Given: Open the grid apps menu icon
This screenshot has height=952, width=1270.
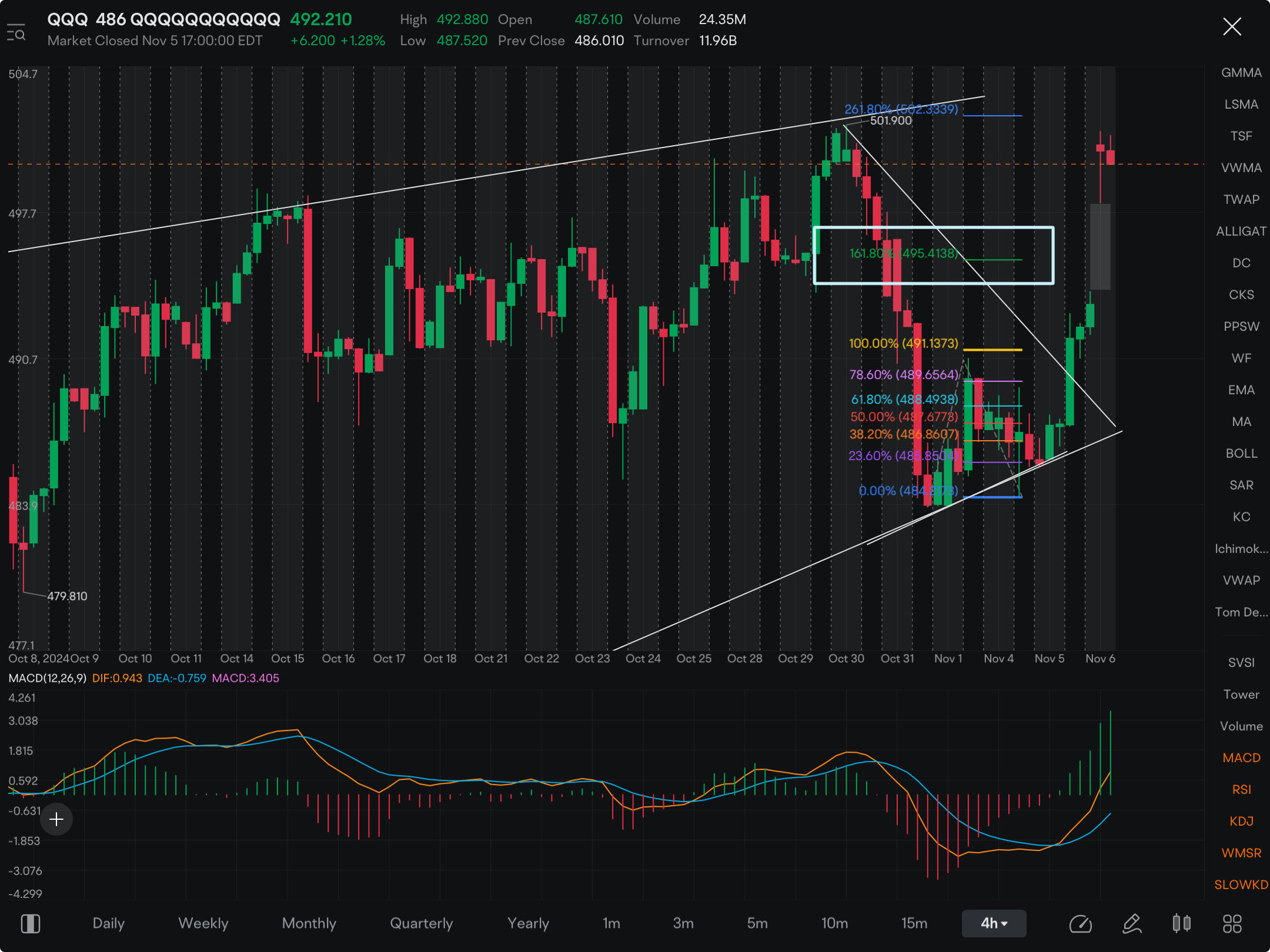Looking at the screenshot, I should [x=1232, y=924].
